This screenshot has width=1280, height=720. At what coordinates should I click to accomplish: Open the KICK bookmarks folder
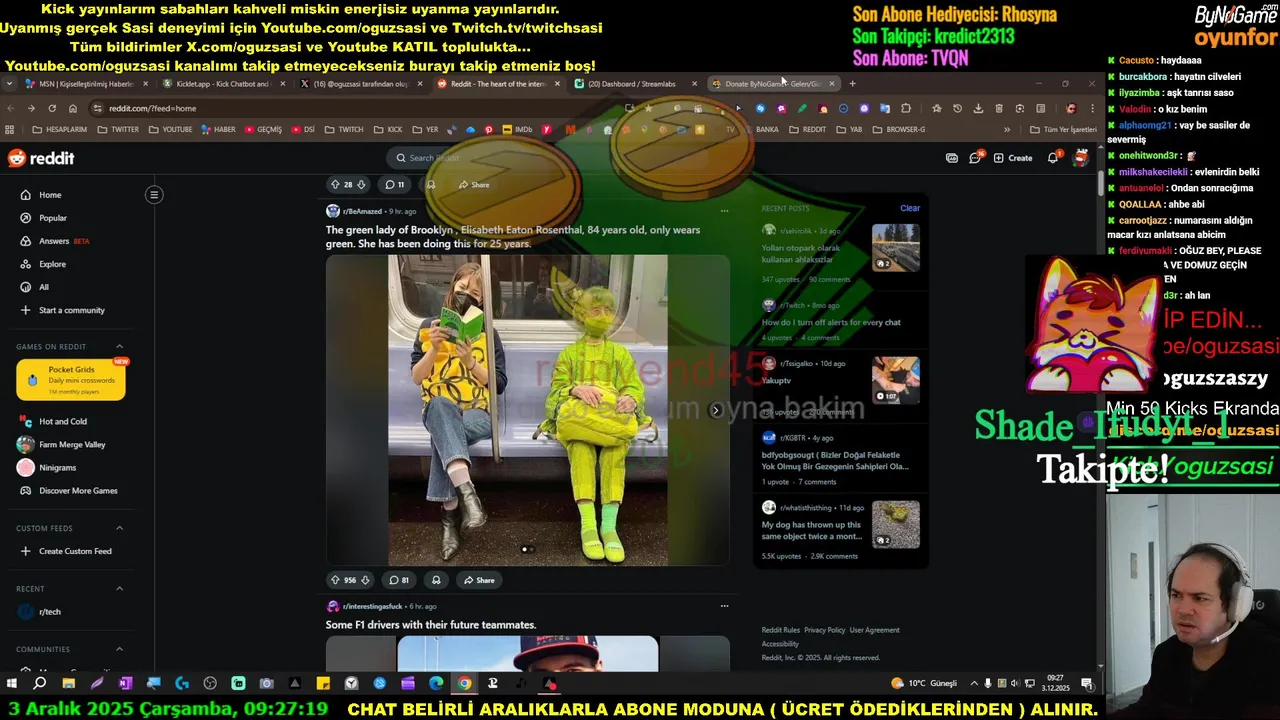[388, 129]
